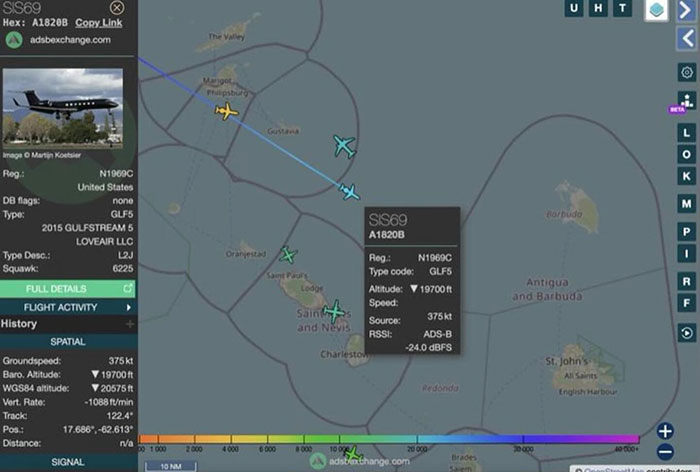This screenshot has height=472, width=700.
Task: Zoom out with the minus button
Action: click(x=665, y=453)
